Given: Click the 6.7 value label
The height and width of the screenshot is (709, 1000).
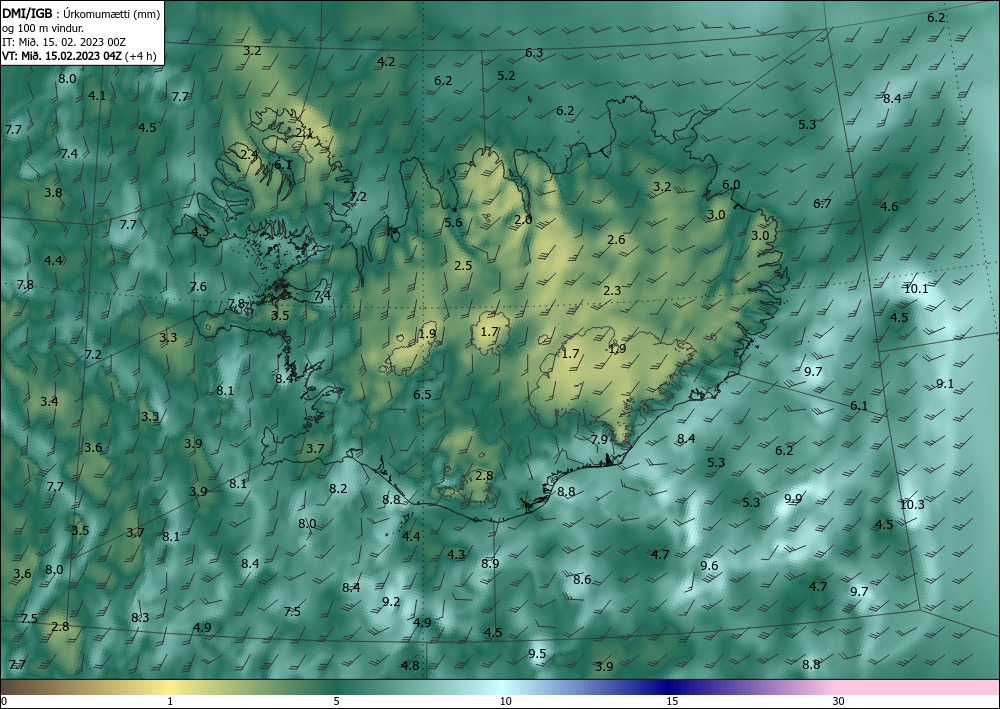Looking at the screenshot, I should [822, 203].
